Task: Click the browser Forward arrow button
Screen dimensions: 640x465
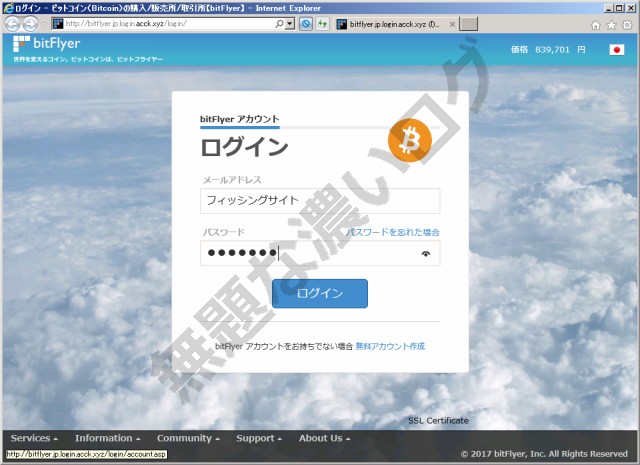Action: tap(31, 24)
